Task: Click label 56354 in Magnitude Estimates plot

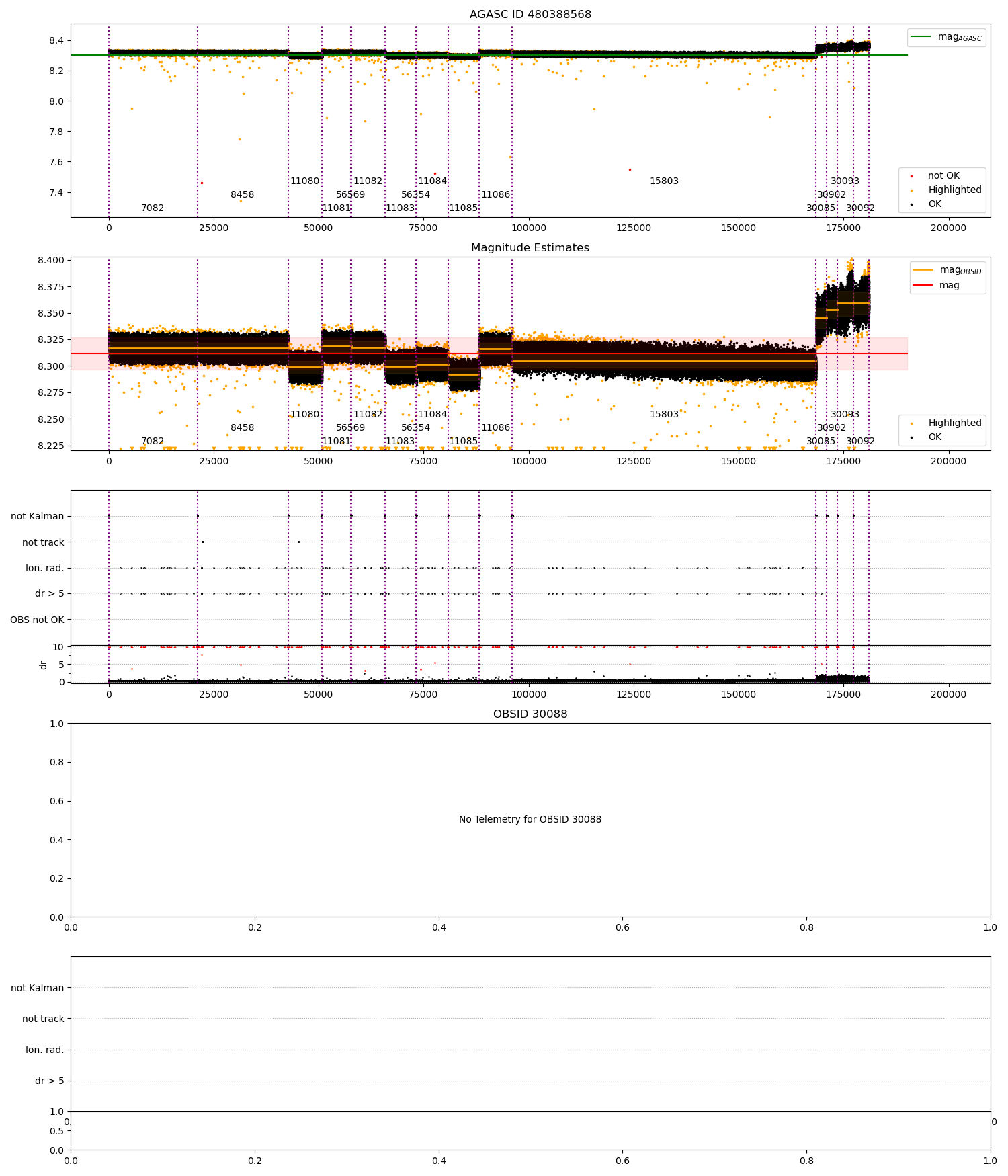Action: (x=416, y=427)
